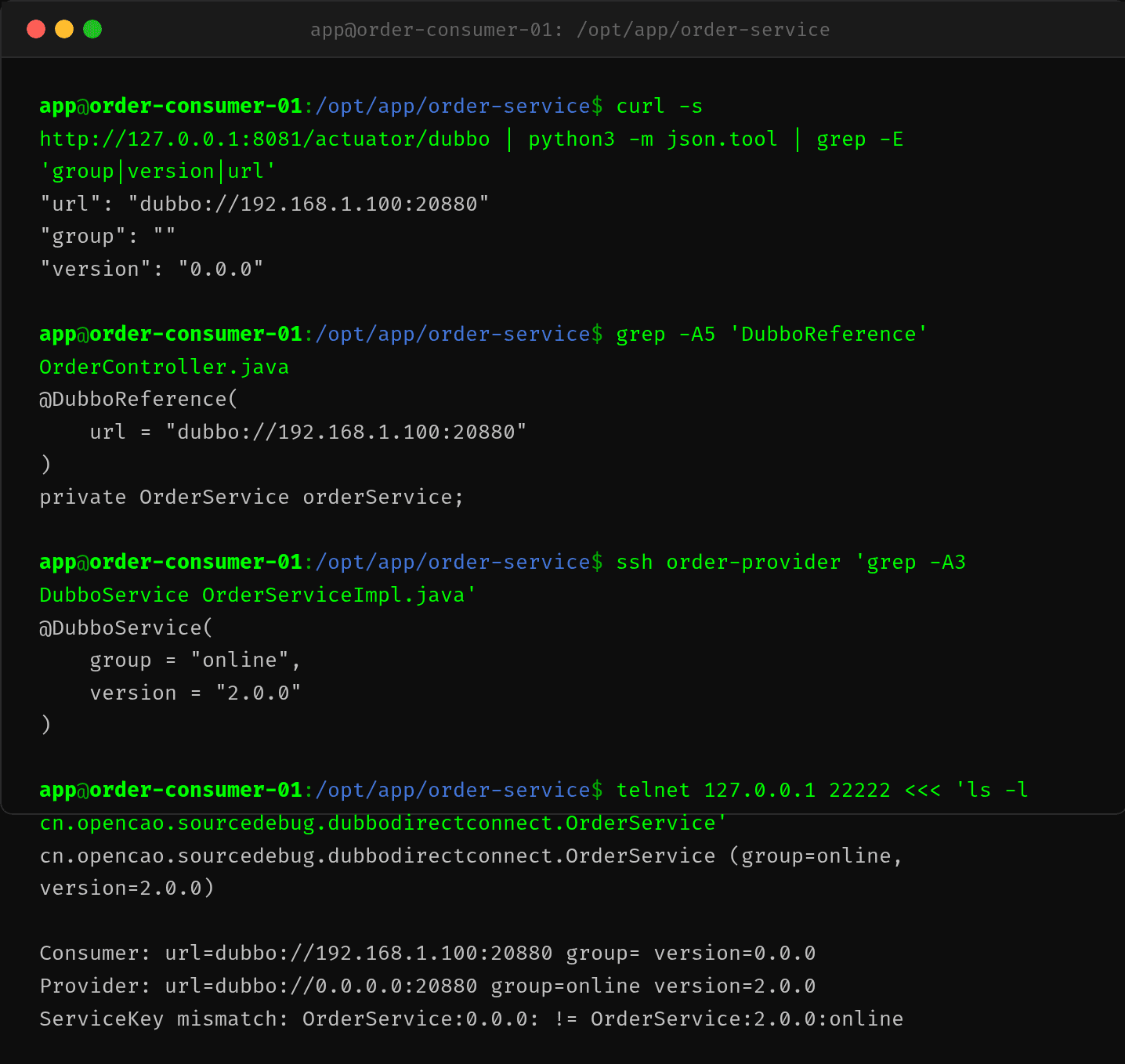The height and width of the screenshot is (1064, 1125).
Task: Click the 'OrderController.java' filename argument
Action: (x=165, y=367)
